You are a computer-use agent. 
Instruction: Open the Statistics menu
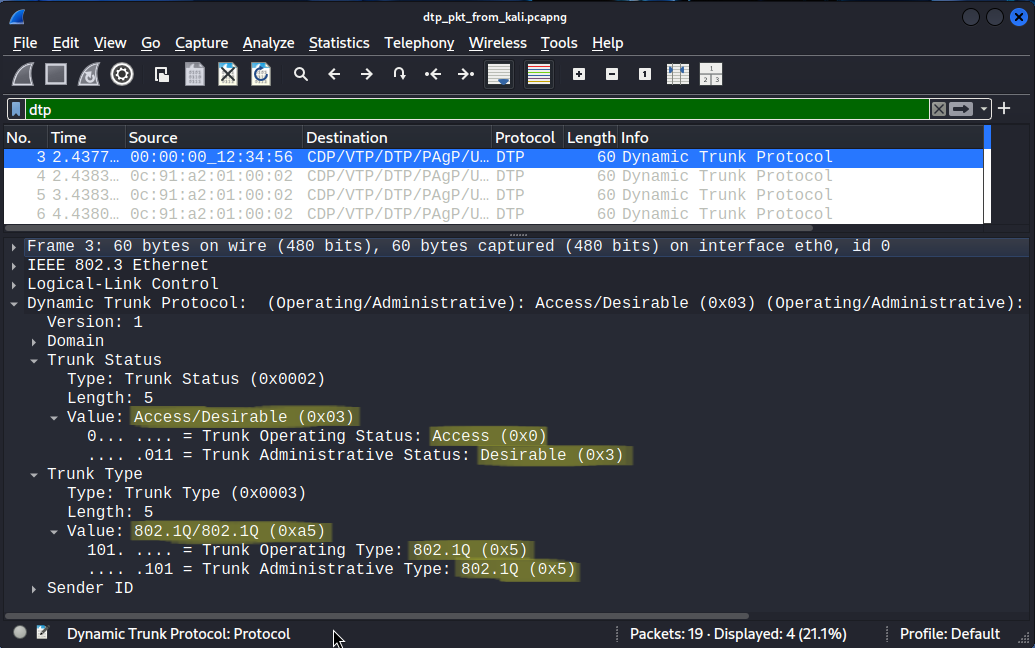click(338, 43)
